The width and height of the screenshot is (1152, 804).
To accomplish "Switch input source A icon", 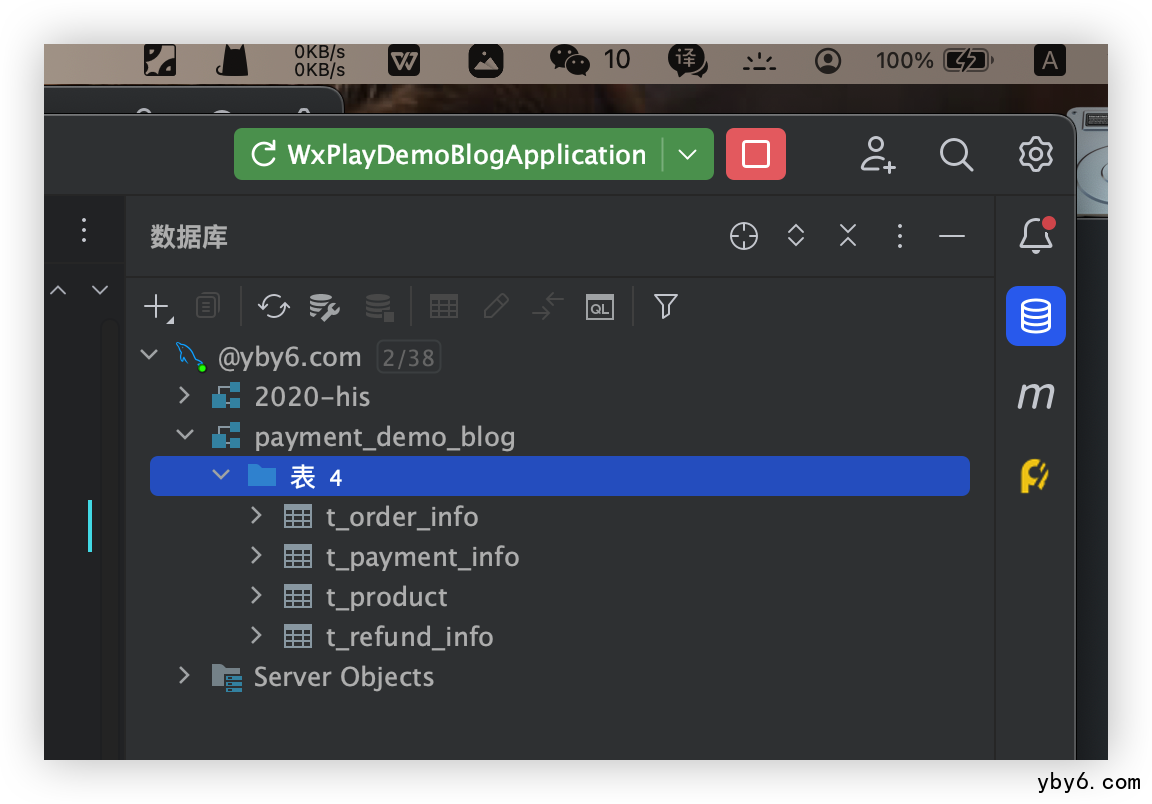I will pos(1049,60).
